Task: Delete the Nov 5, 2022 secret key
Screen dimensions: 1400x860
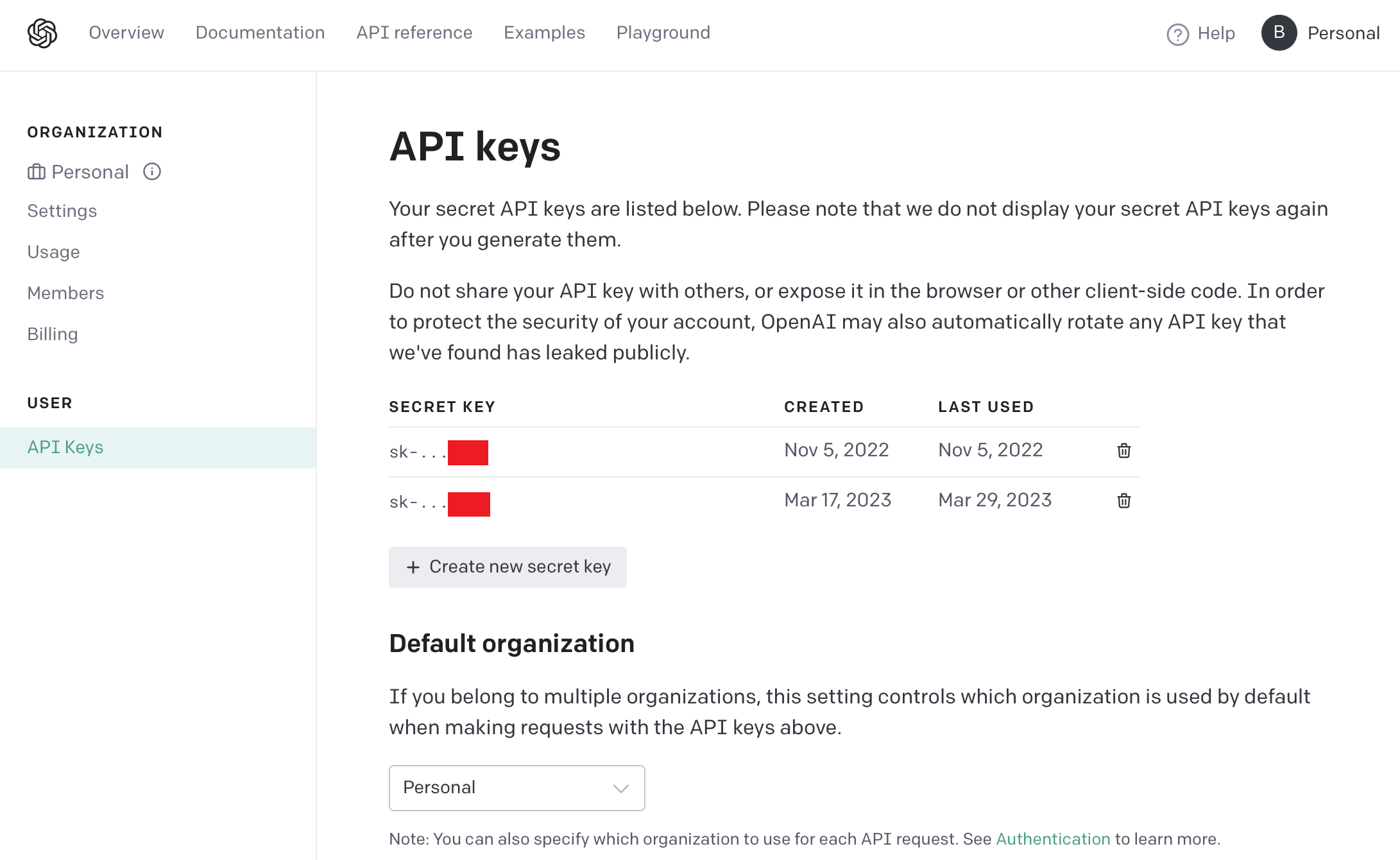Action: (x=1123, y=451)
